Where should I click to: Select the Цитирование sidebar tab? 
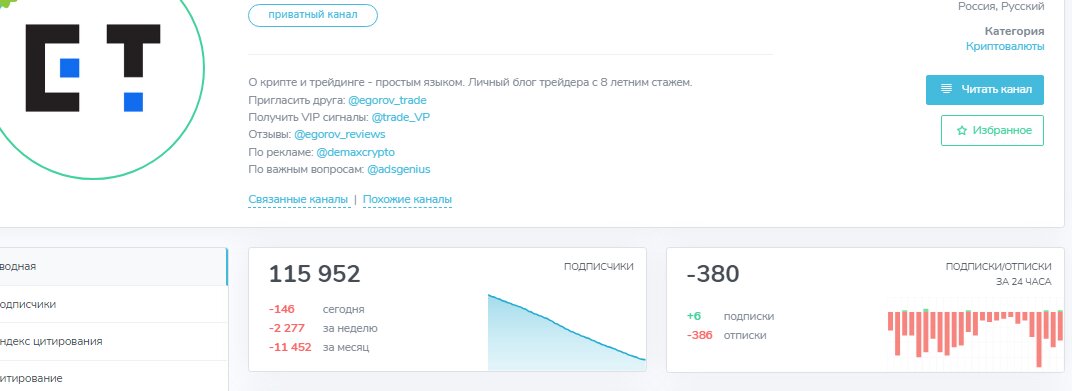pos(113,376)
